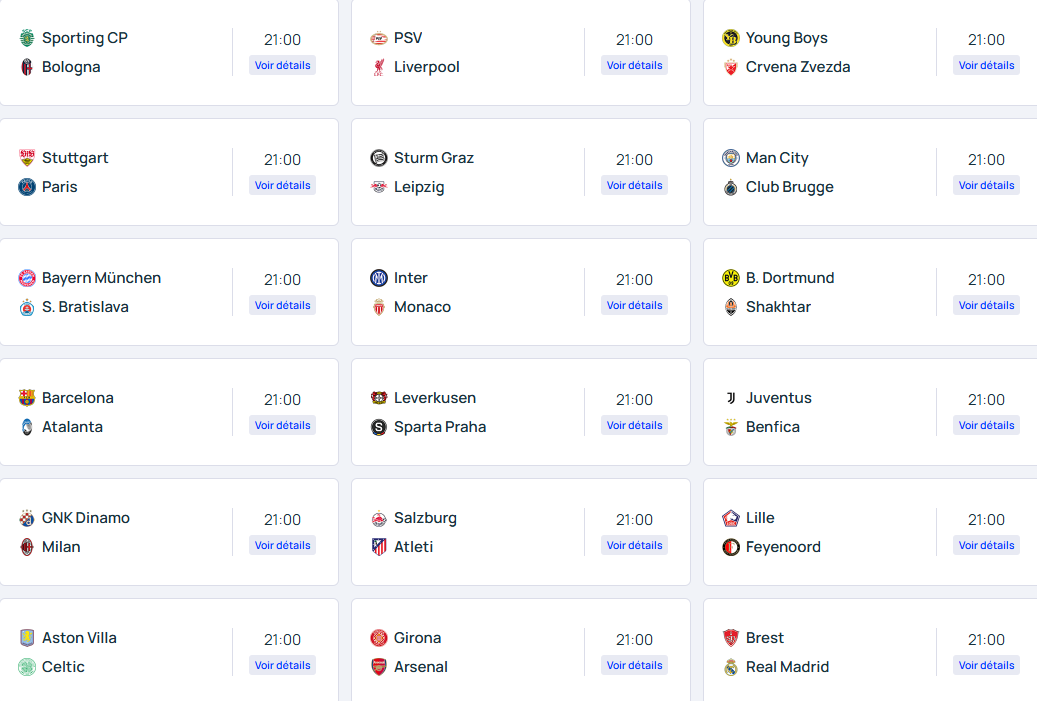The image size is (1037, 701).
Task: Open Voir détails for PSV vs Liverpool
Action: tap(634, 65)
